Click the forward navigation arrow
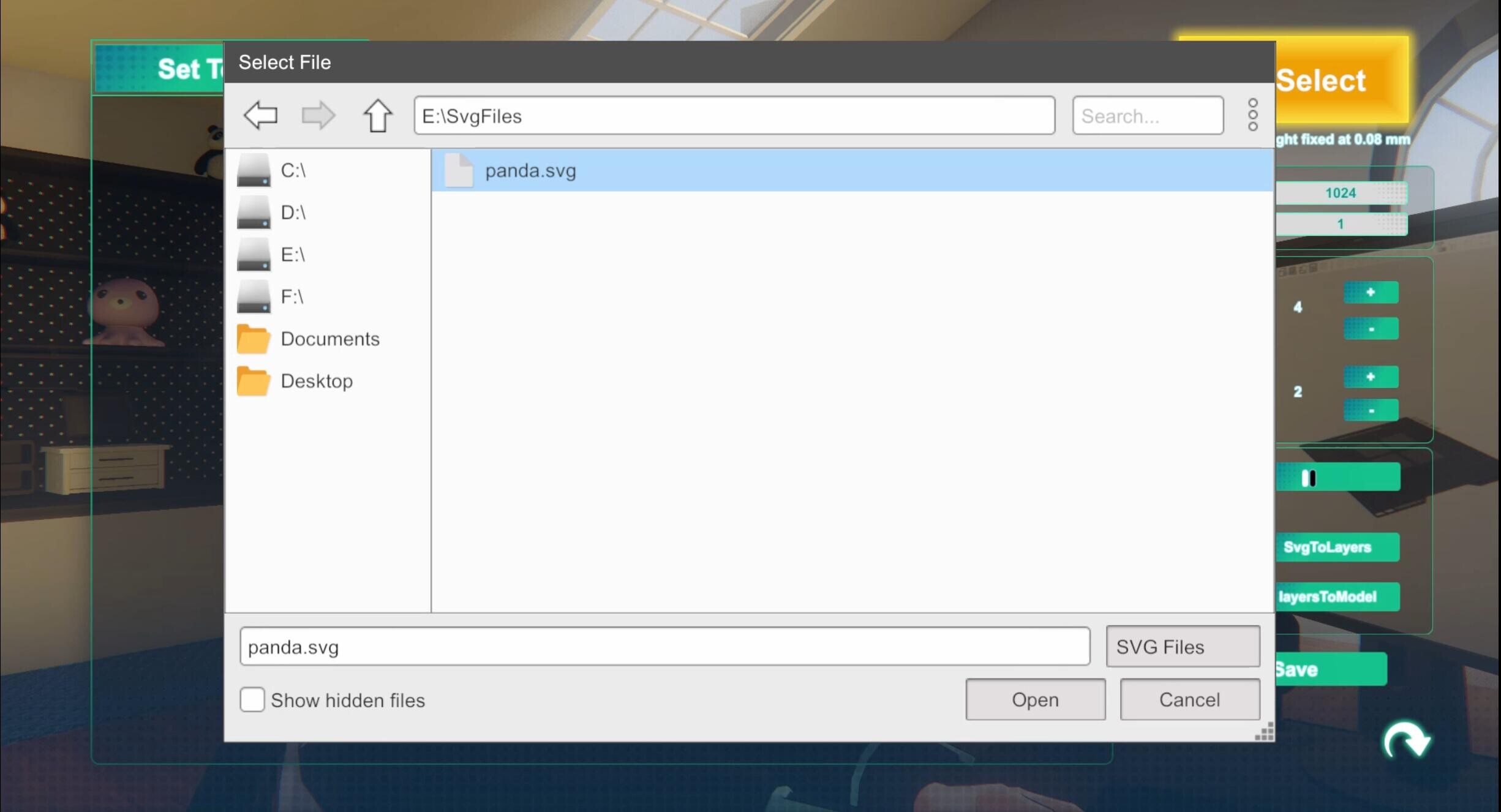This screenshot has height=812, width=1501. (317, 115)
